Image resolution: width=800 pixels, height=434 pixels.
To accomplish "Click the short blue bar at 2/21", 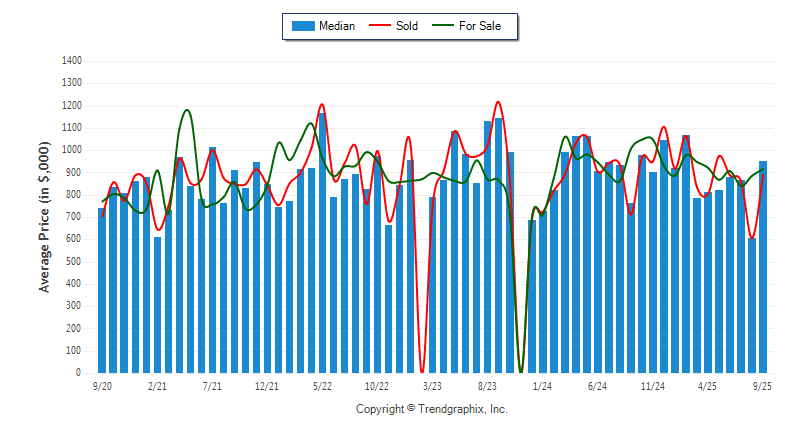I will tap(157, 305).
